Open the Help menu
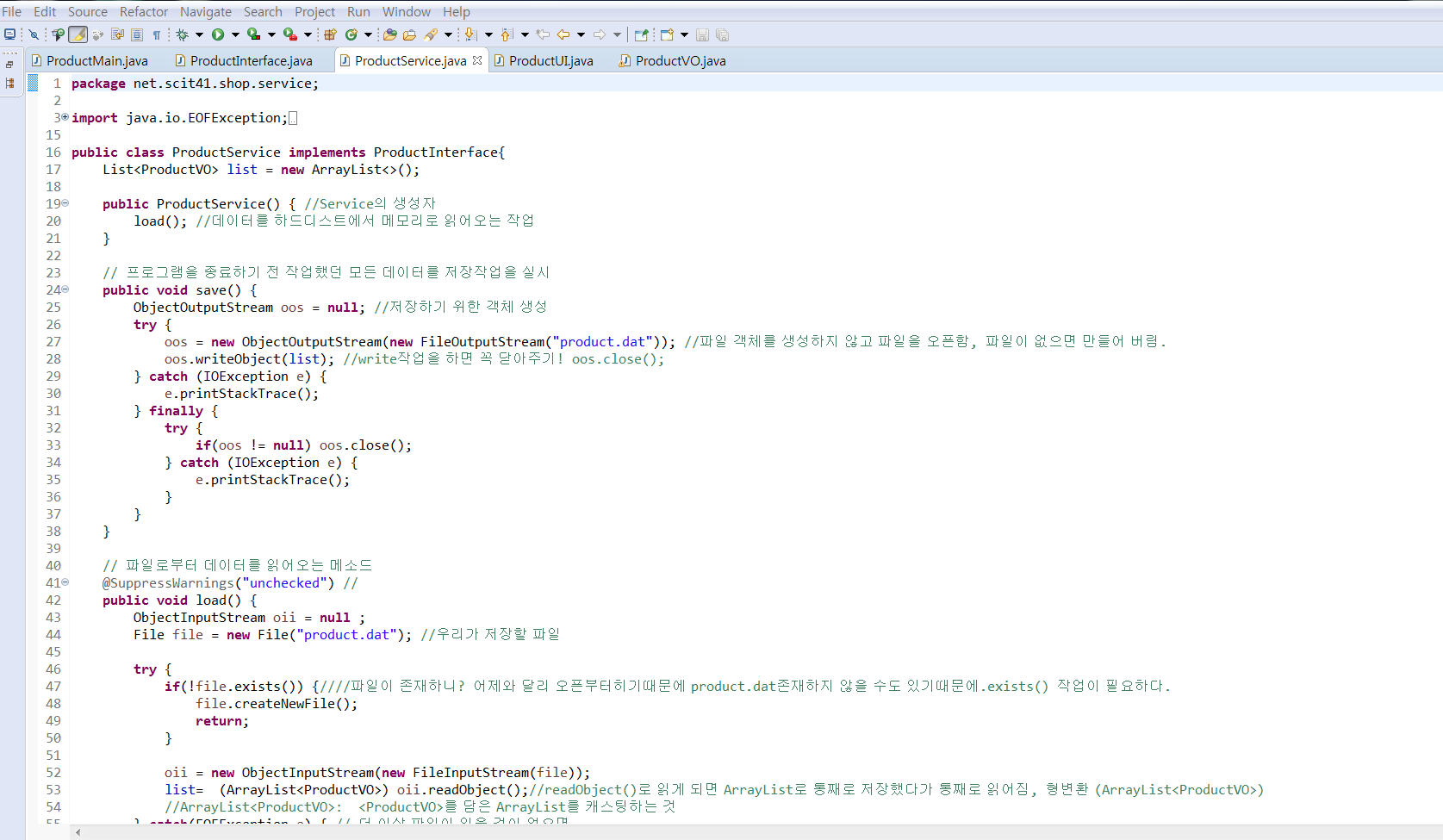Viewport: 1443px width, 840px height. [457, 11]
